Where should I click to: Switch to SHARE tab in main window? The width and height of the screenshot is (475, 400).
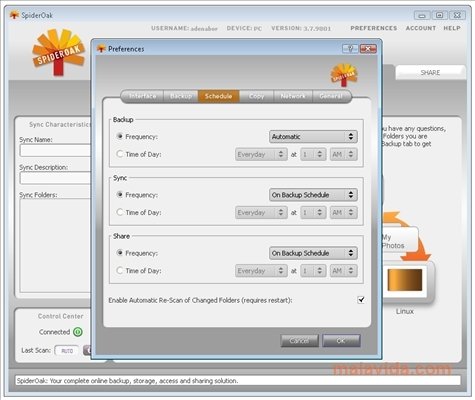[430, 72]
